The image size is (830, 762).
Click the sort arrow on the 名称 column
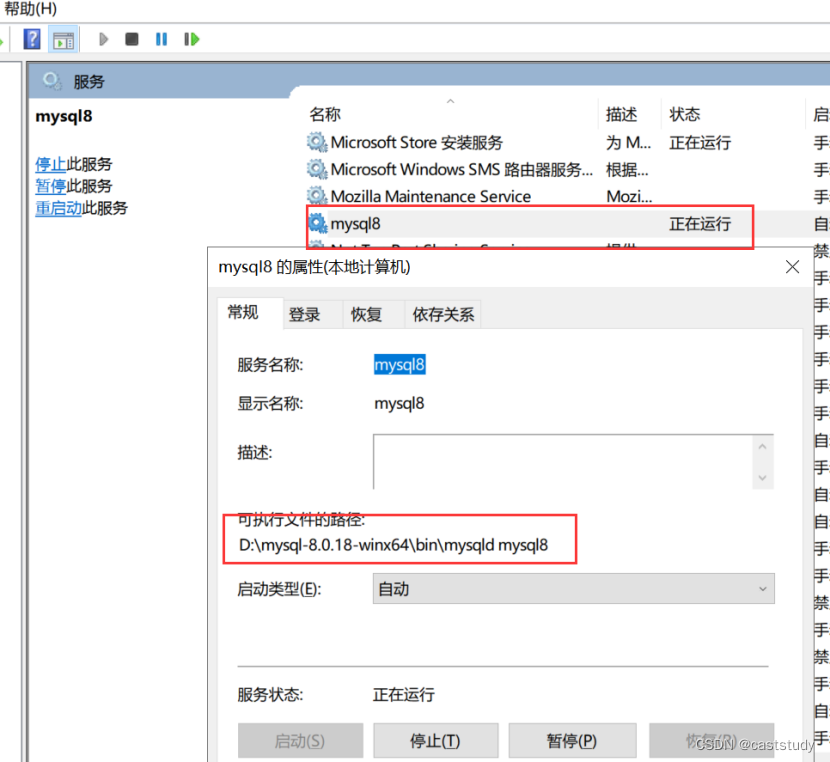pos(450,100)
